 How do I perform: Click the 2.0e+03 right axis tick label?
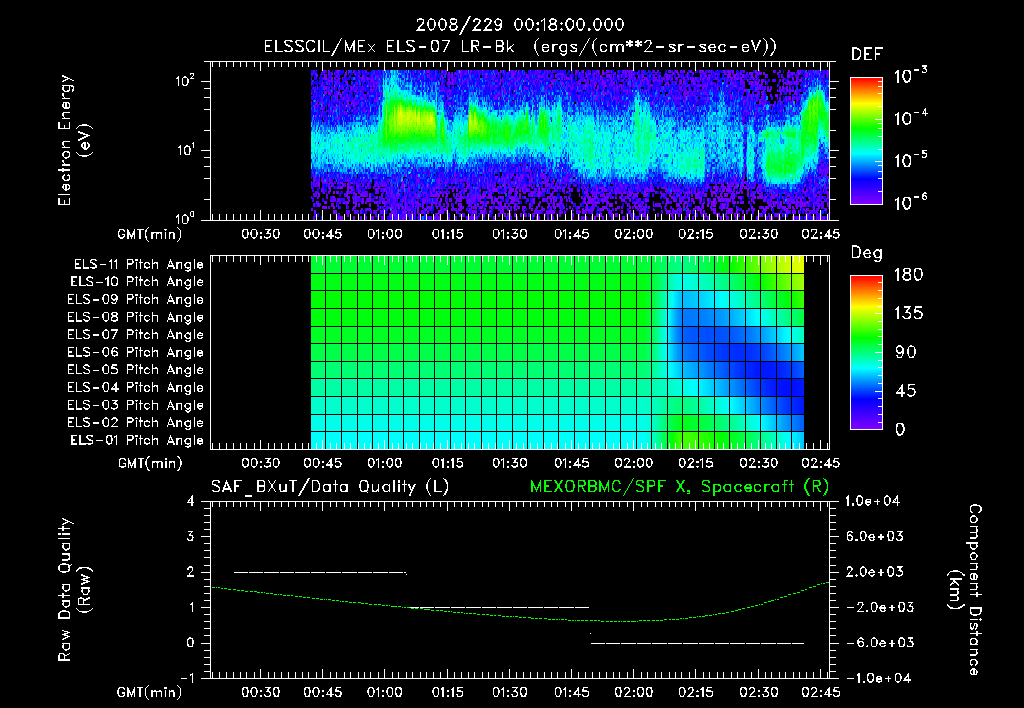[x=874, y=572]
